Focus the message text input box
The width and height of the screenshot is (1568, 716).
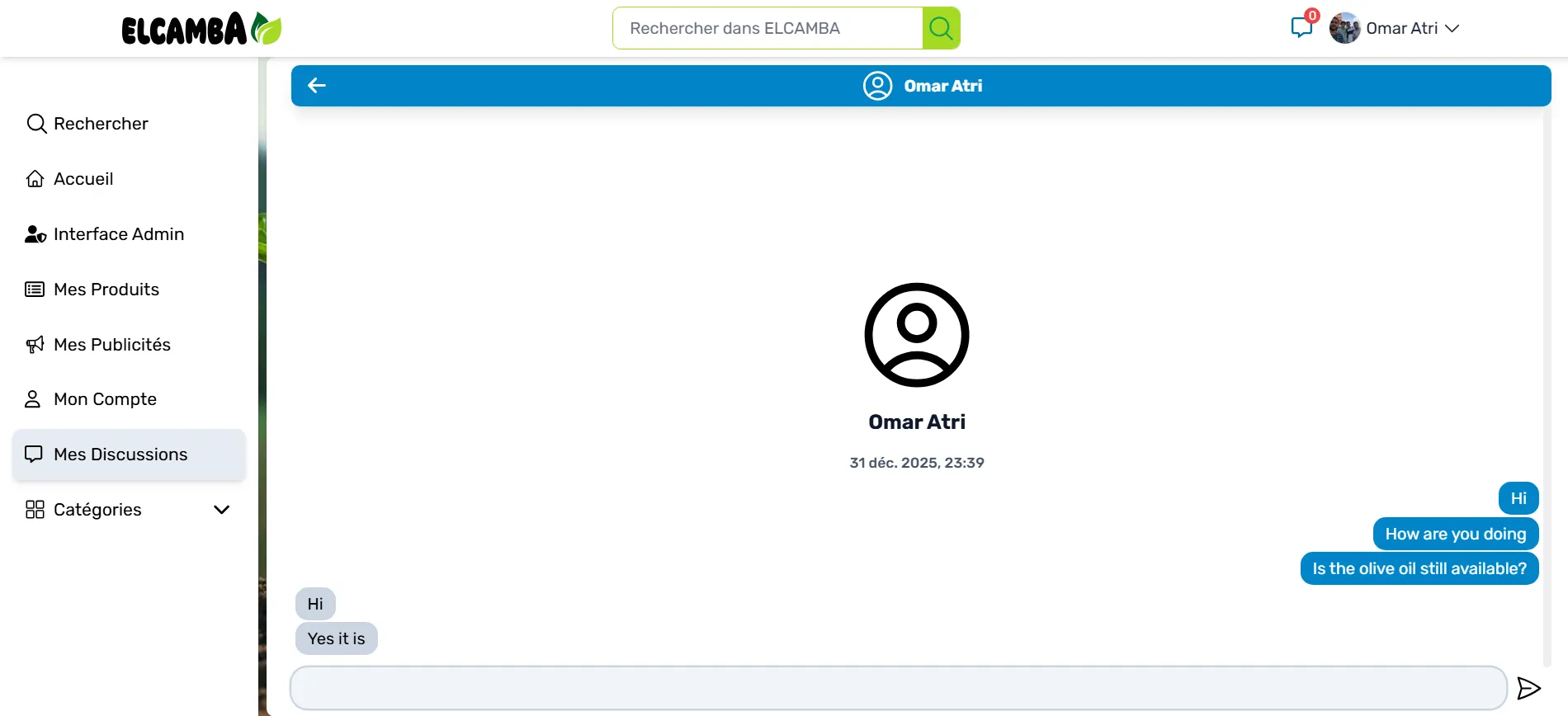(x=899, y=688)
